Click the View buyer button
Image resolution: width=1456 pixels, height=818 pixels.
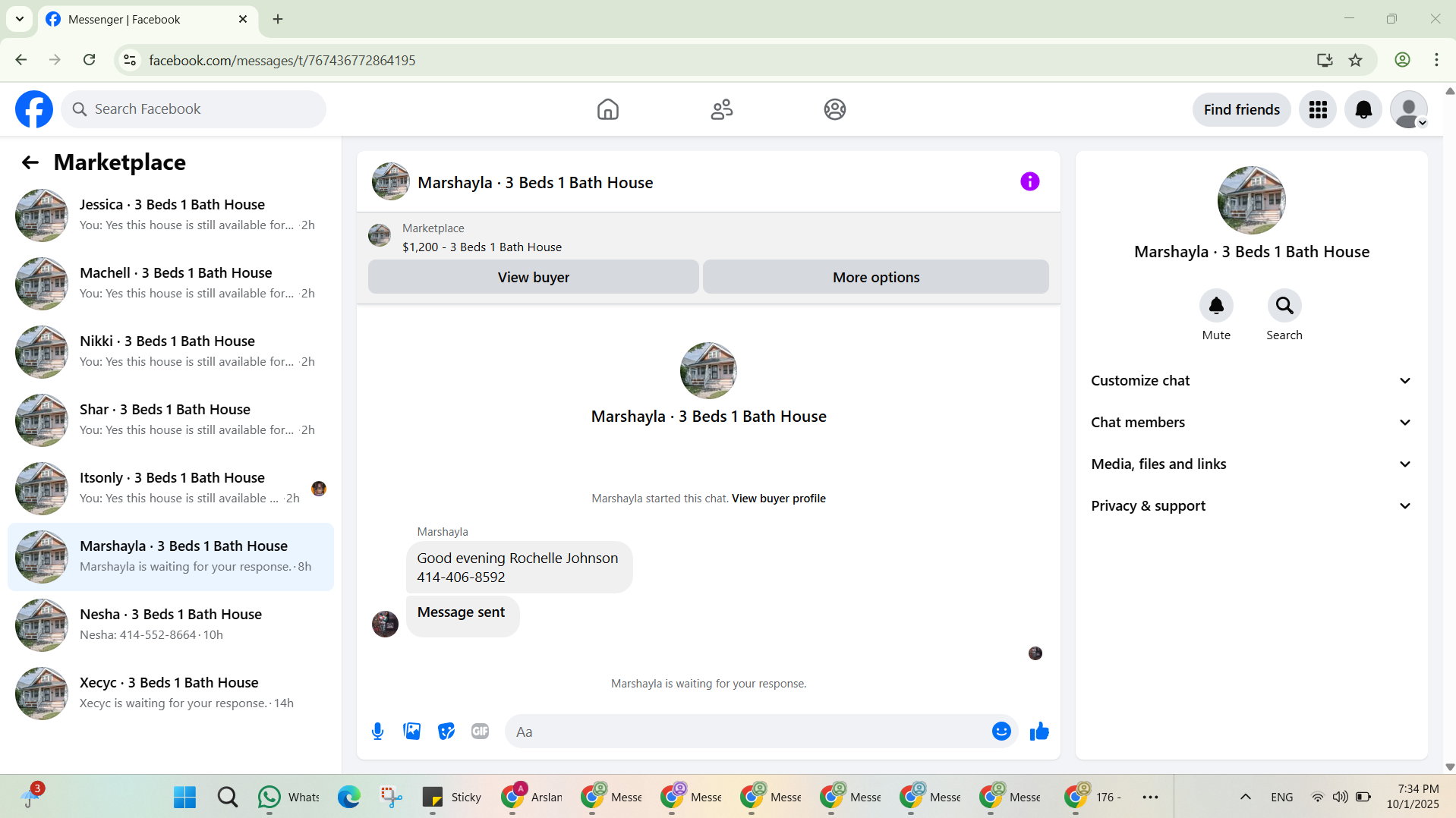point(534,278)
